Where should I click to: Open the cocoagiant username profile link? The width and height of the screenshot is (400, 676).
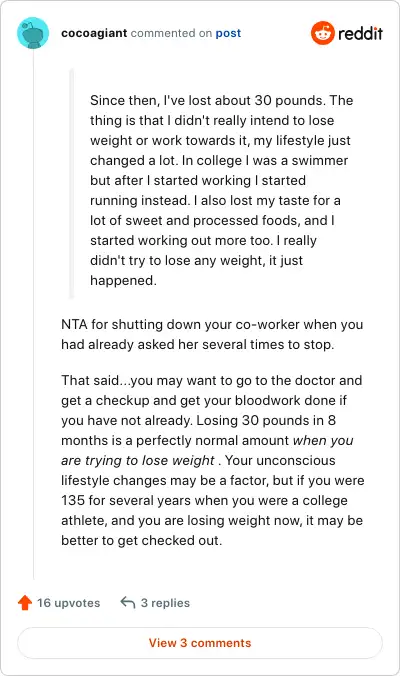tap(94, 33)
